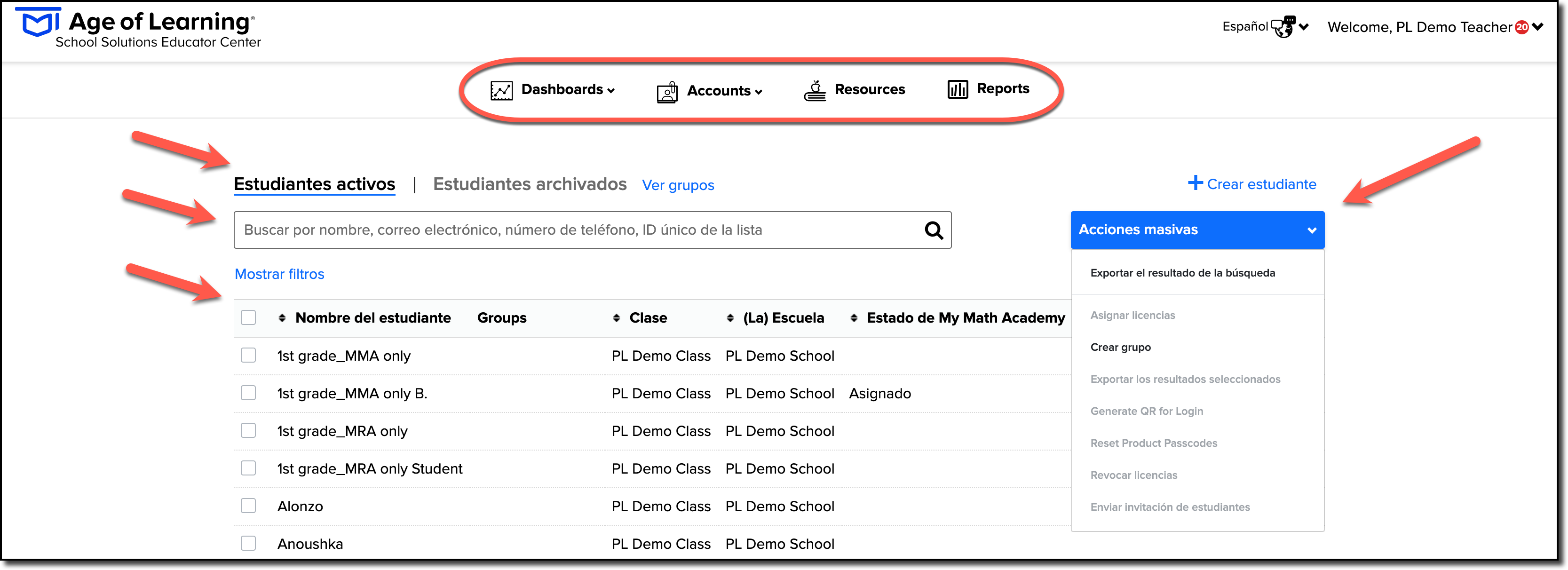The height and width of the screenshot is (570, 1568).
Task: Click student name 1st grade_MRA only
Action: 342,431
